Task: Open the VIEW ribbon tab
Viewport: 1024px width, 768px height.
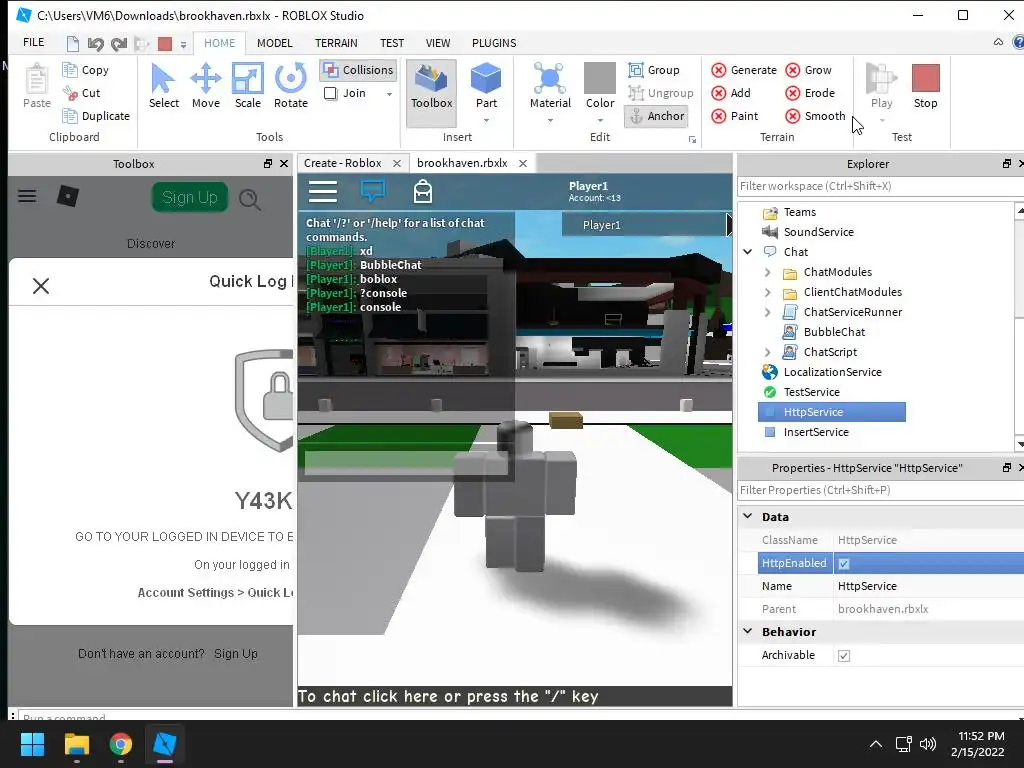Action: 438,43
